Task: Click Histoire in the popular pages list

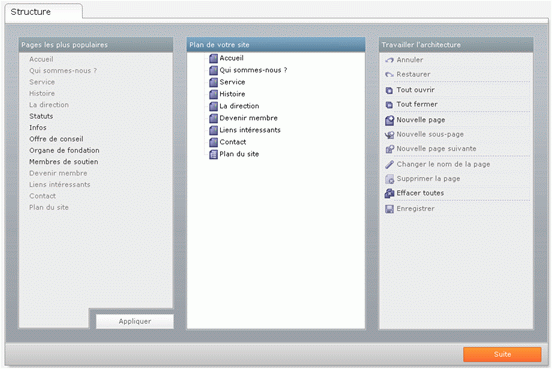Action: click(x=42, y=93)
